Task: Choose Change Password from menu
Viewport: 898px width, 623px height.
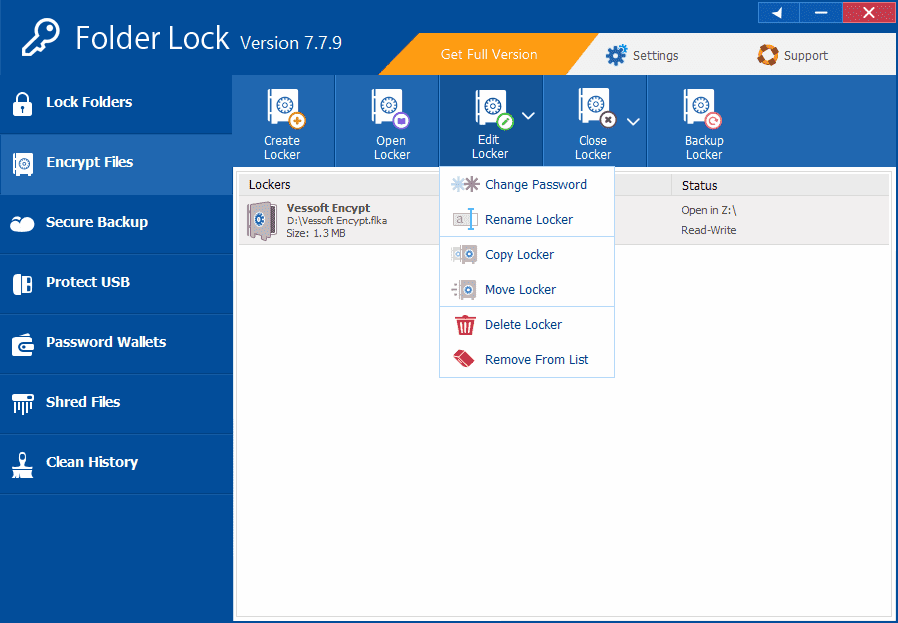Action: coord(527,184)
